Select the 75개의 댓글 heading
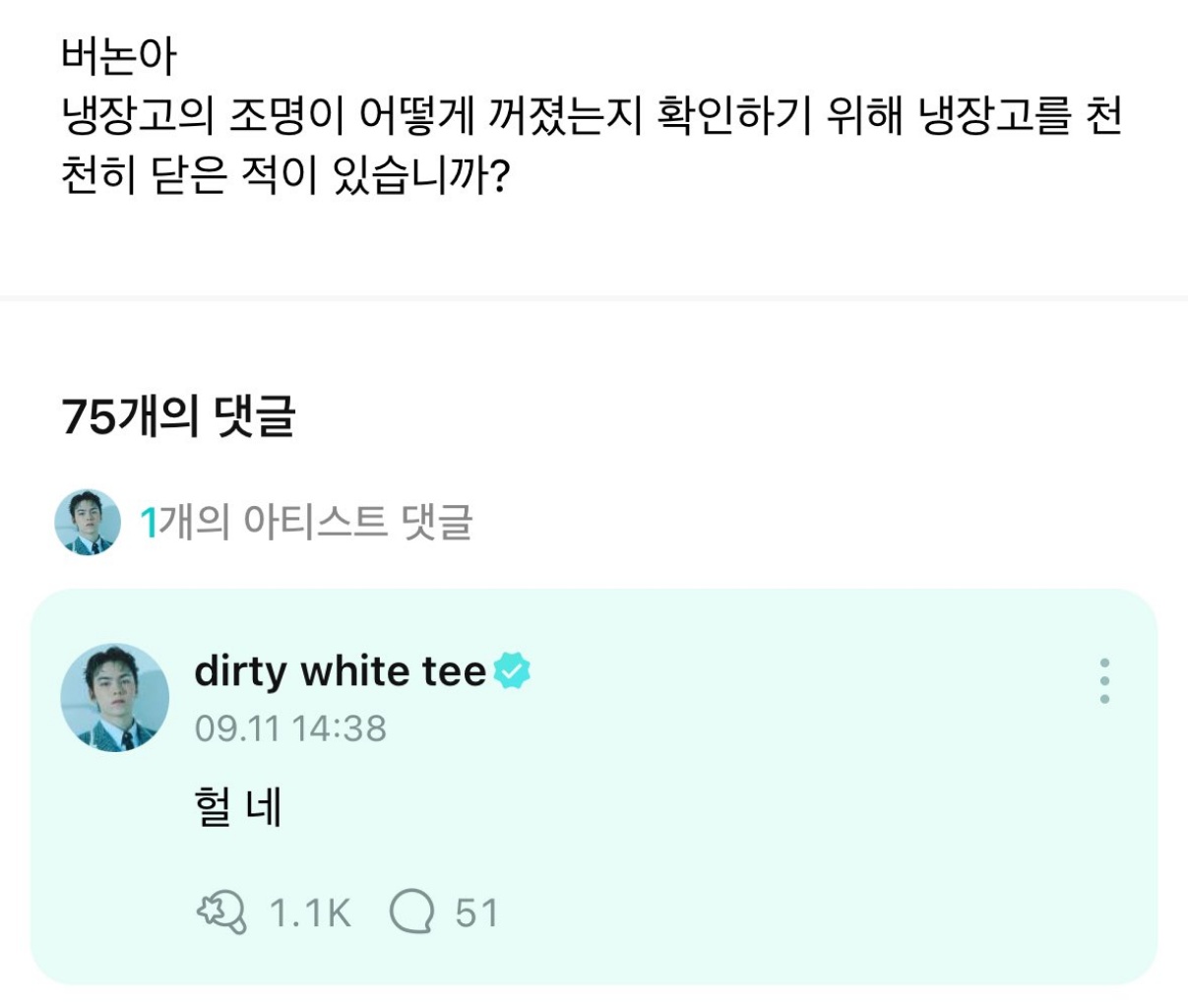 (178, 416)
